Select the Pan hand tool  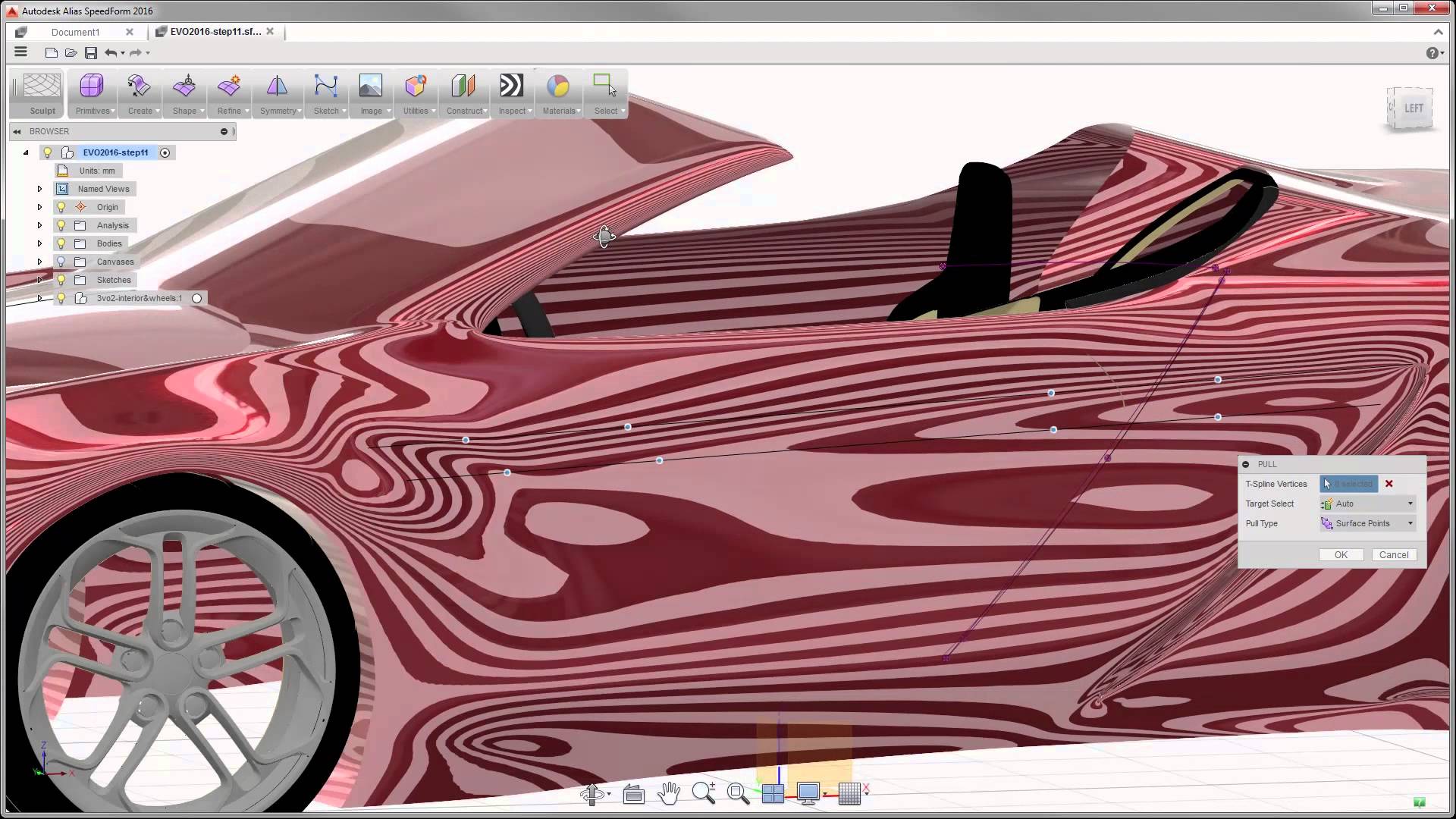point(668,793)
